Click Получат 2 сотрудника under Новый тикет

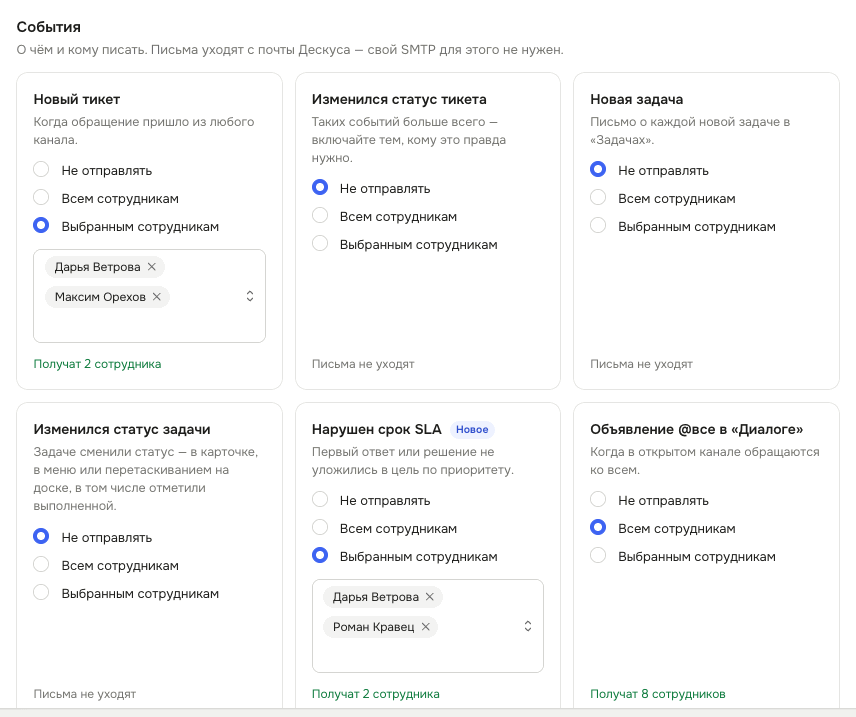[97, 364]
